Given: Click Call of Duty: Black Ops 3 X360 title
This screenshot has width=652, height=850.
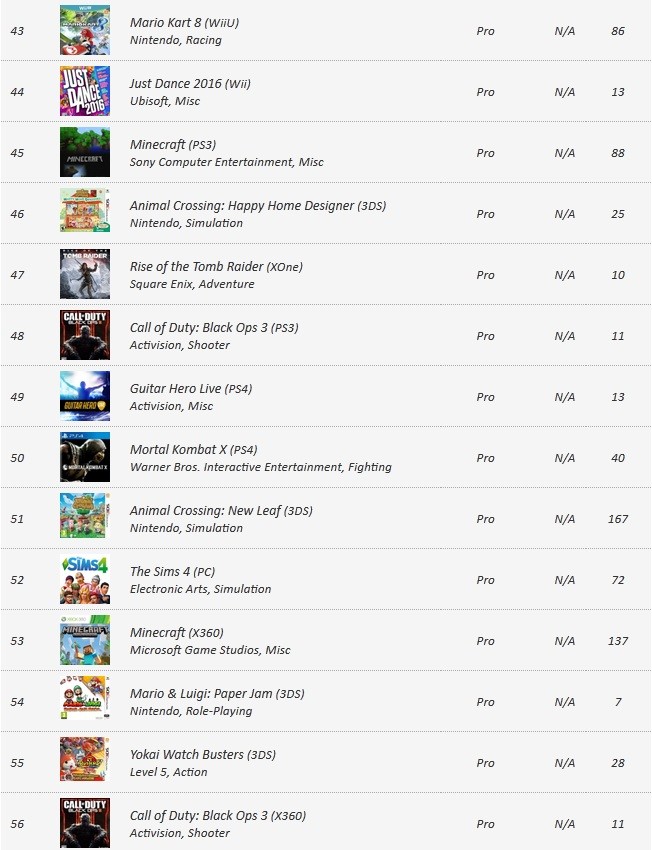Looking at the screenshot, I should click(x=218, y=815).
